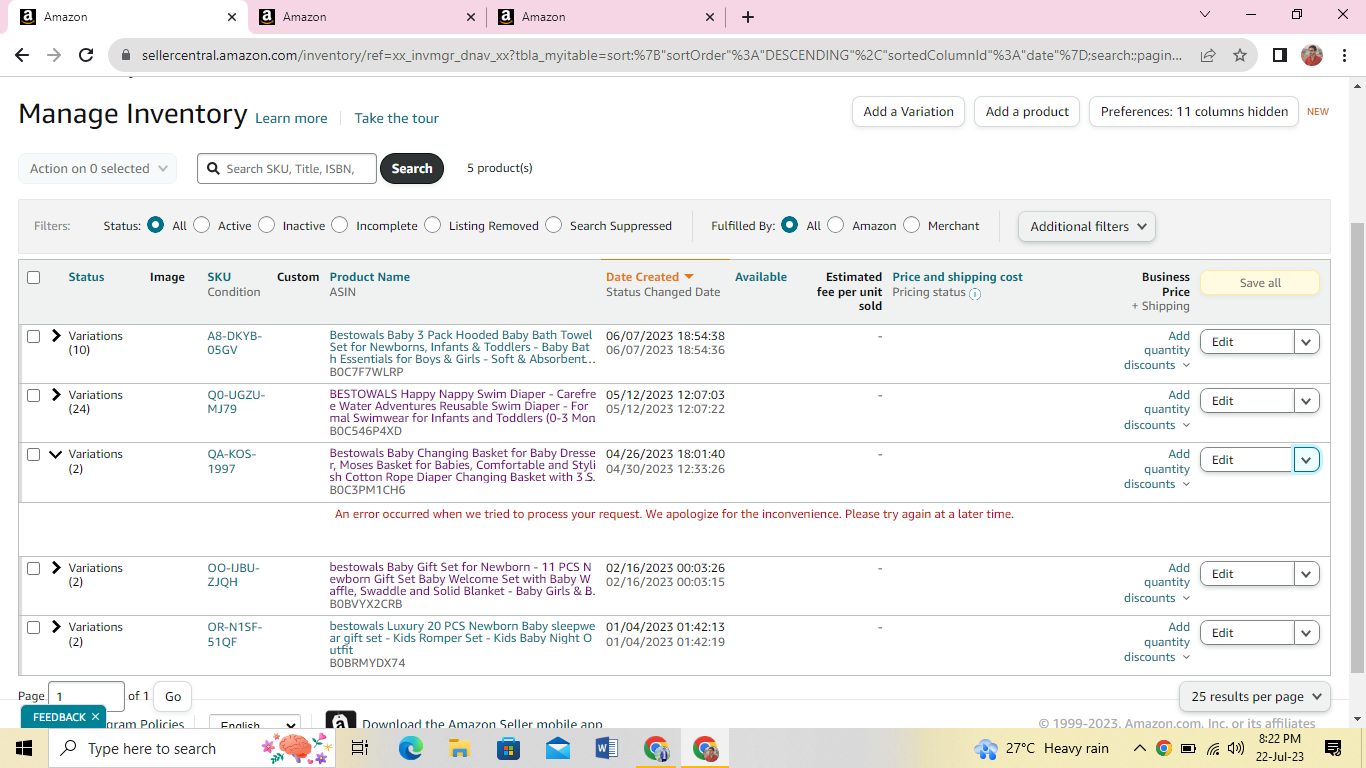Viewport: 1366px width, 768px height.
Task: Open the tab search chevron in title bar
Action: 1204,15
